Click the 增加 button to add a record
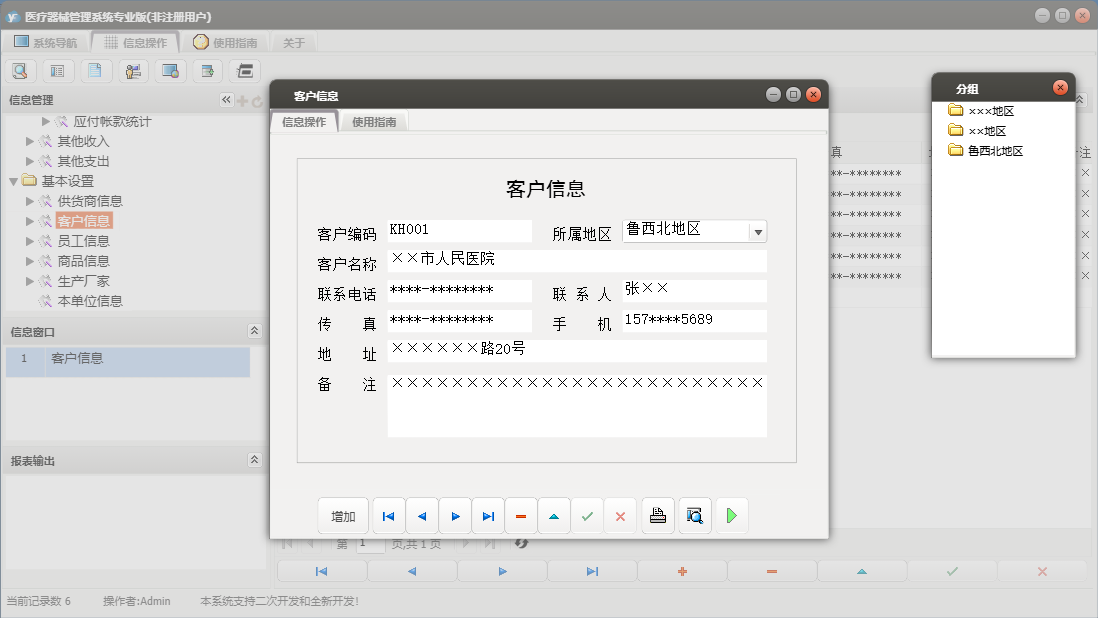The height and width of the screenshot is (618, 1098). 343,515
